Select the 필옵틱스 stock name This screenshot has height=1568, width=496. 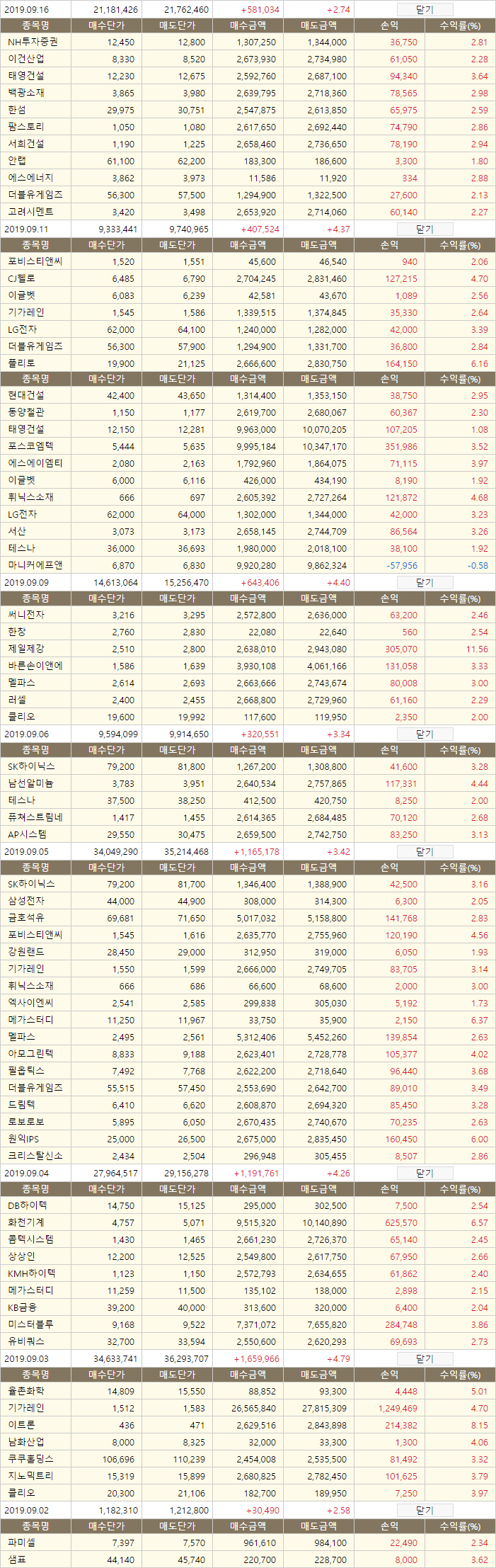tap(26, 1071)
